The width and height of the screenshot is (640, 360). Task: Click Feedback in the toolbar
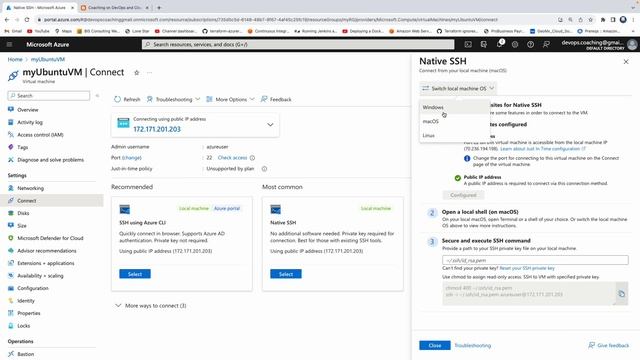276,99
